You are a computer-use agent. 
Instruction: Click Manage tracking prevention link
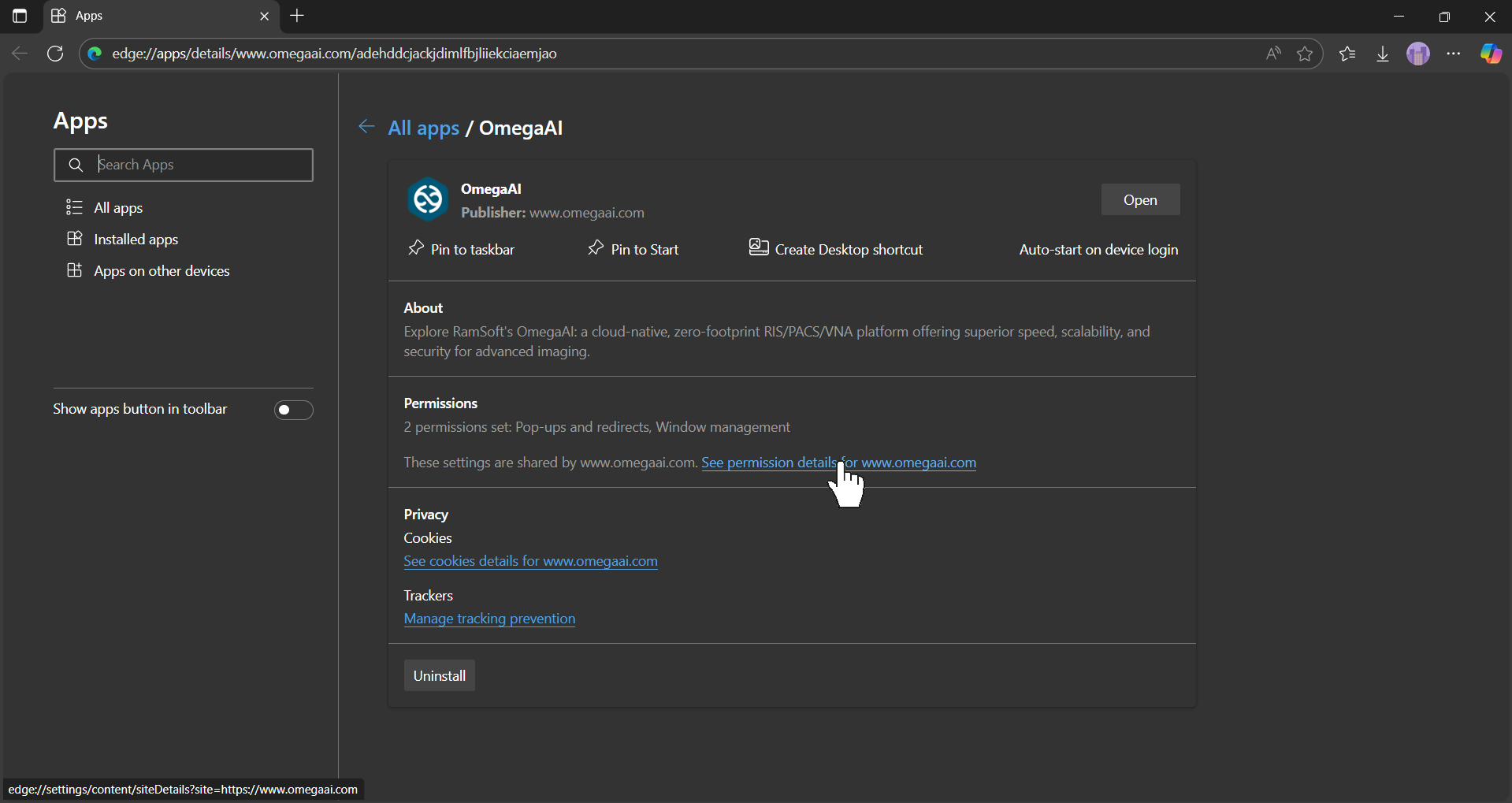pos(489,619)
